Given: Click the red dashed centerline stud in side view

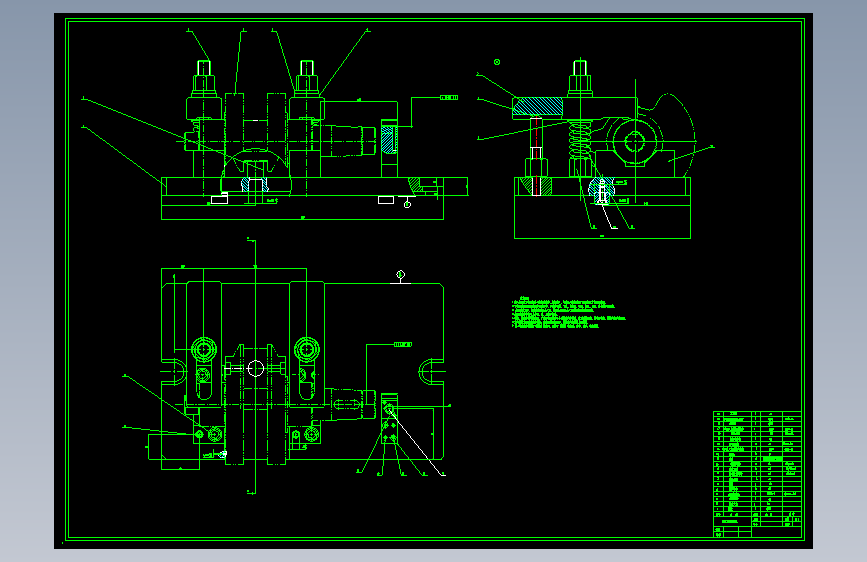Looking at the screenshot, I should click(x=535, y=155).
